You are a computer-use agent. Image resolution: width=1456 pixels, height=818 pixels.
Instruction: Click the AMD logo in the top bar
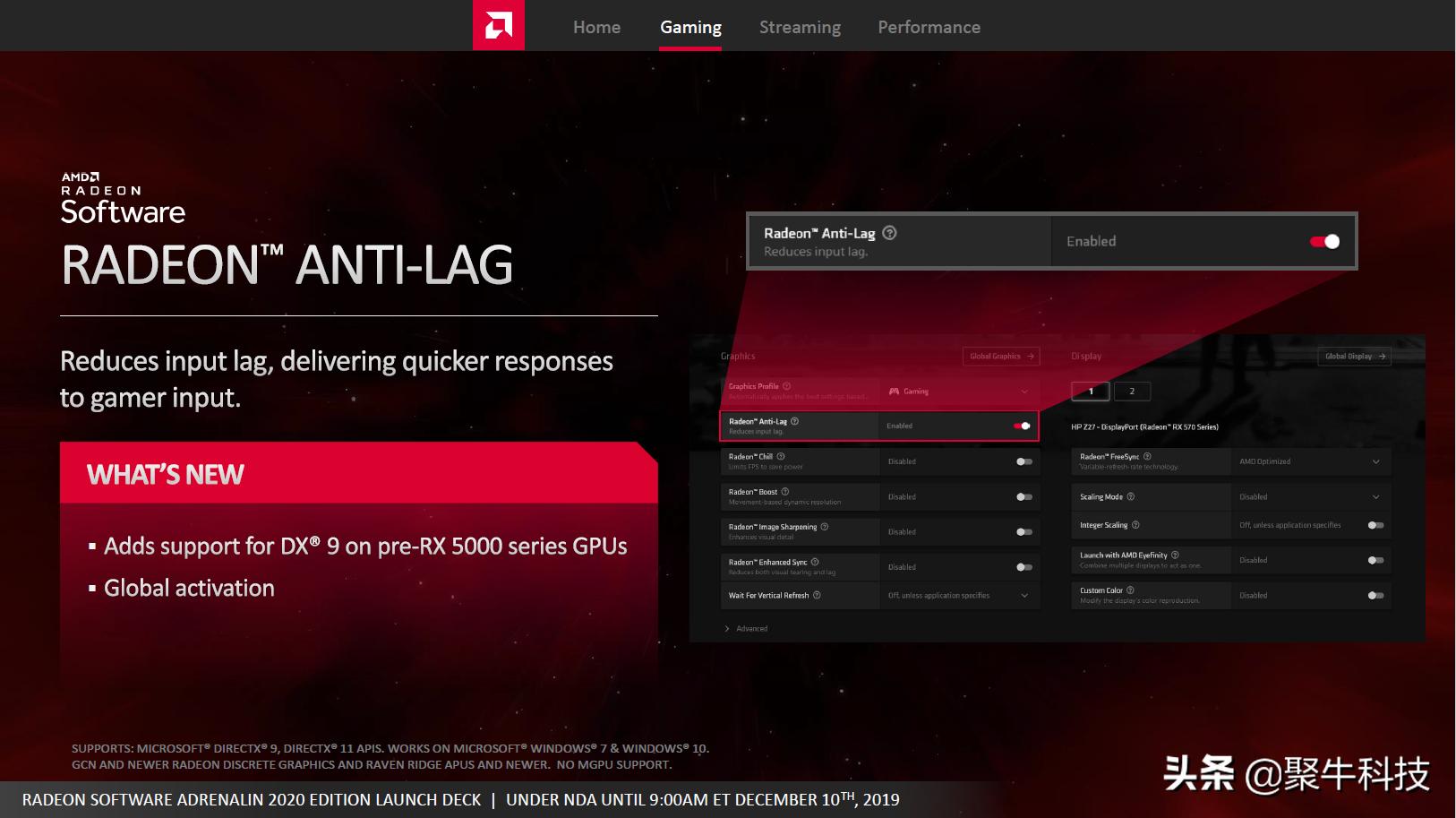tap(499, 25)
